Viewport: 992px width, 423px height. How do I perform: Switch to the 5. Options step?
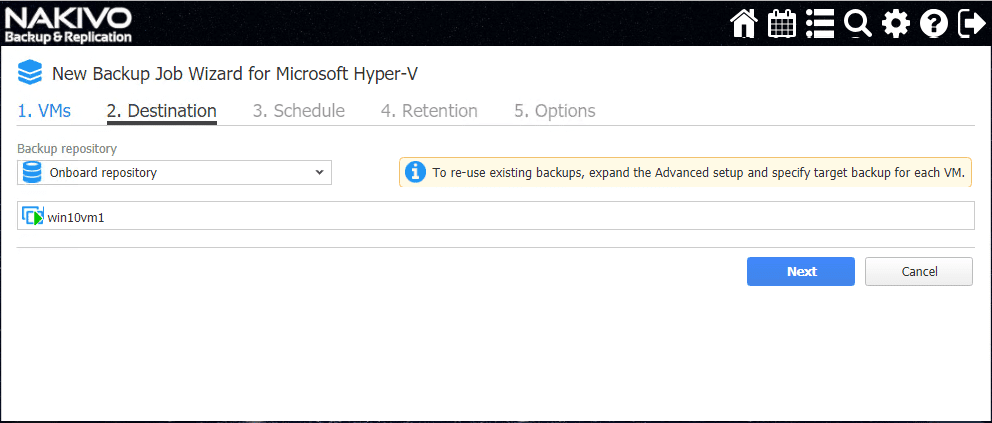pos(554,111)
